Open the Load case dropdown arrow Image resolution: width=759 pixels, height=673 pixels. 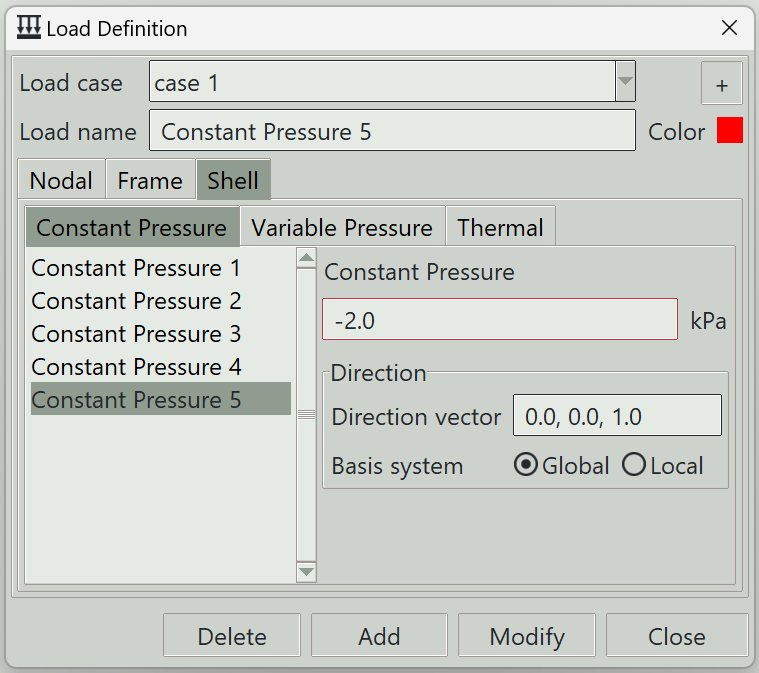(625, 81)
